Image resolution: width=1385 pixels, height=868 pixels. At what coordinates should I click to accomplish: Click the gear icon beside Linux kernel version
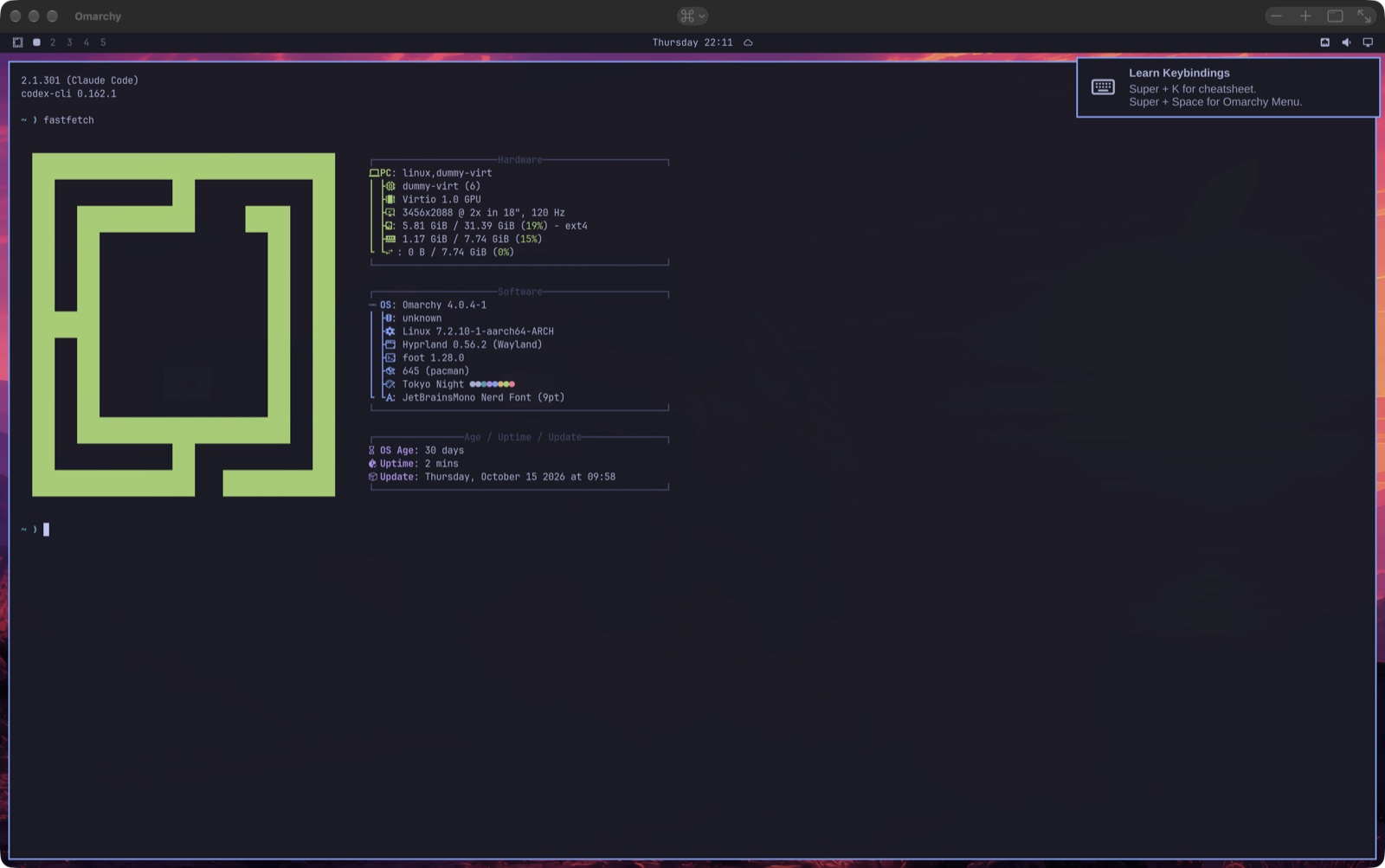click(390, 331)
